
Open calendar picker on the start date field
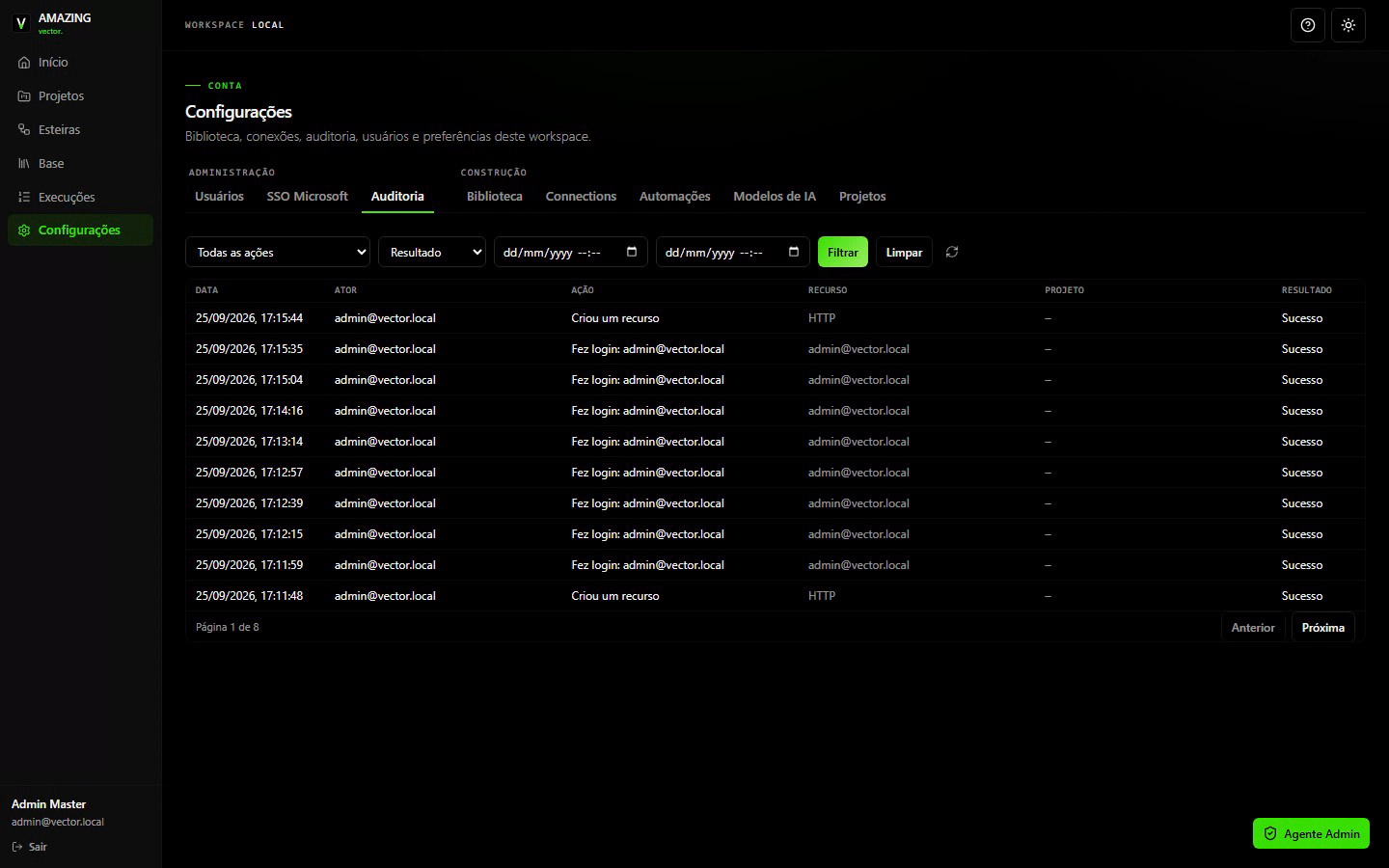click(632, 252)
